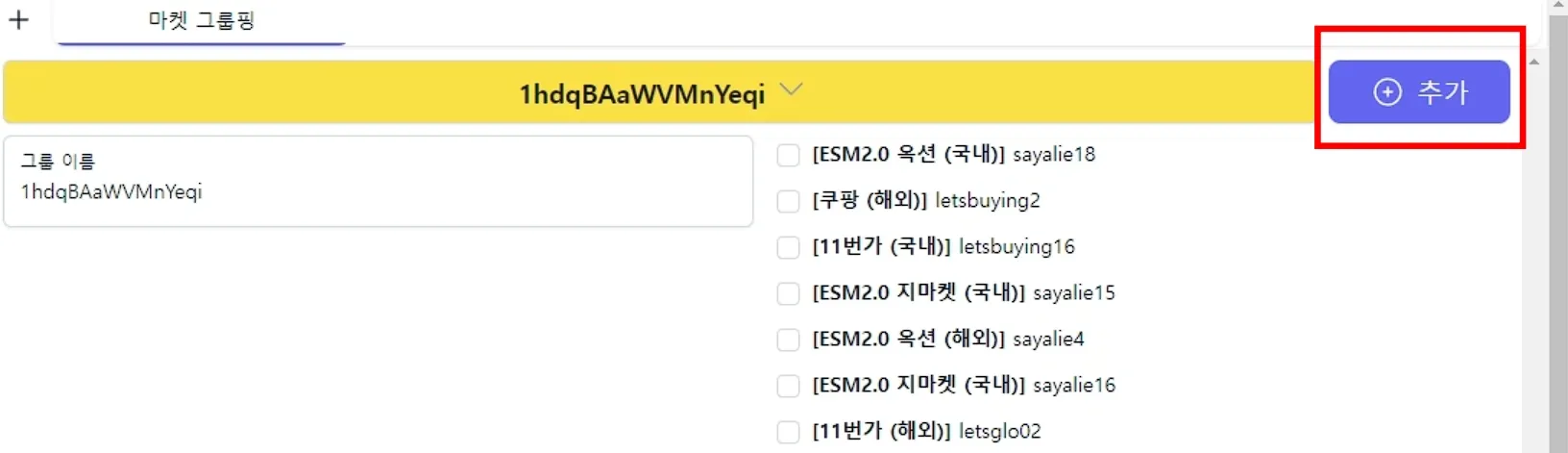1568x453 pixels.
Task: Click the yellow 1hdqBAaWVMnYeqi group header title
Action: pos(642,94)
